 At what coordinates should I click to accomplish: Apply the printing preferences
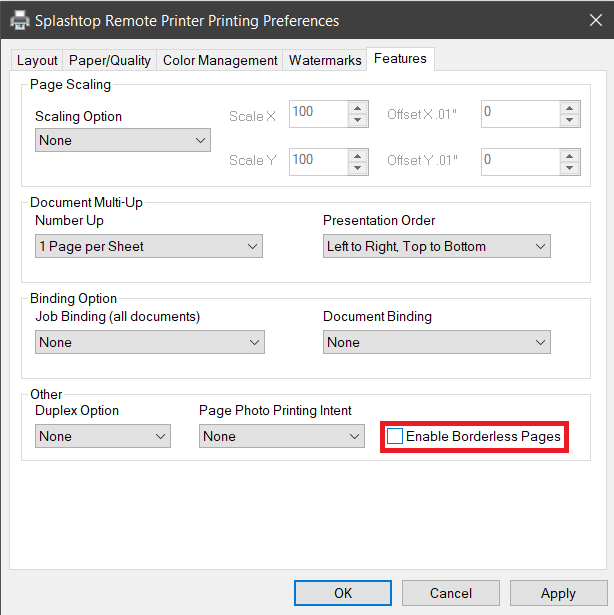click(x=558, y=593)
